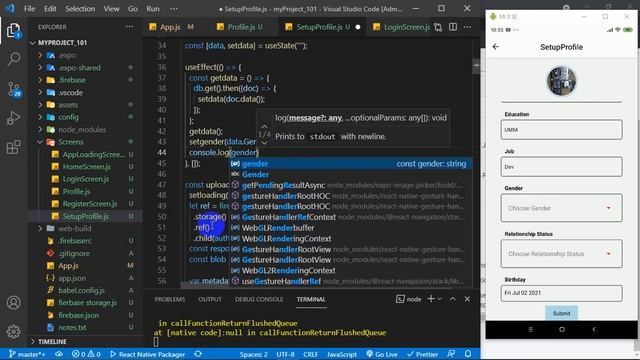The image size is (640, 360).
Task: Expand the Timeline section
Action: [x=52, y=341]
